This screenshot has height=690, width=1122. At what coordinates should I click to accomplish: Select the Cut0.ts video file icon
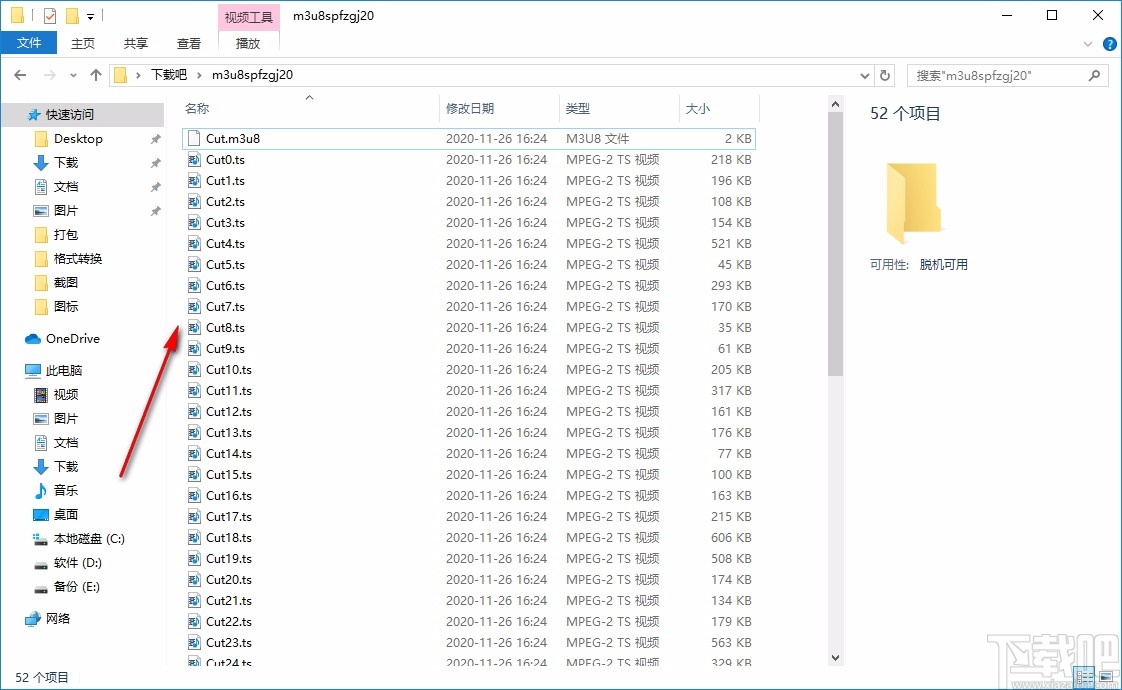click(194, 160)
